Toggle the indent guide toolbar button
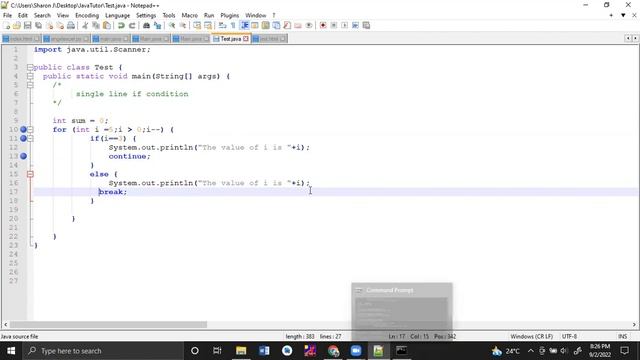The width and height of the screenshot is (640, 360). click(244, 25)
